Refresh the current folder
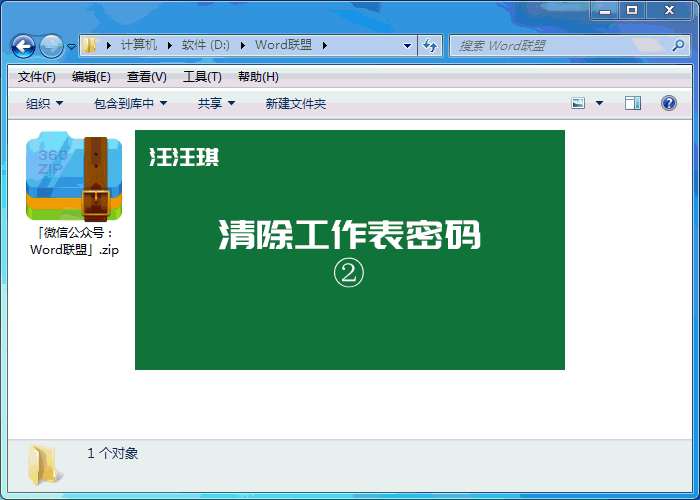700x500 pixels. click(x=430, y=46)
